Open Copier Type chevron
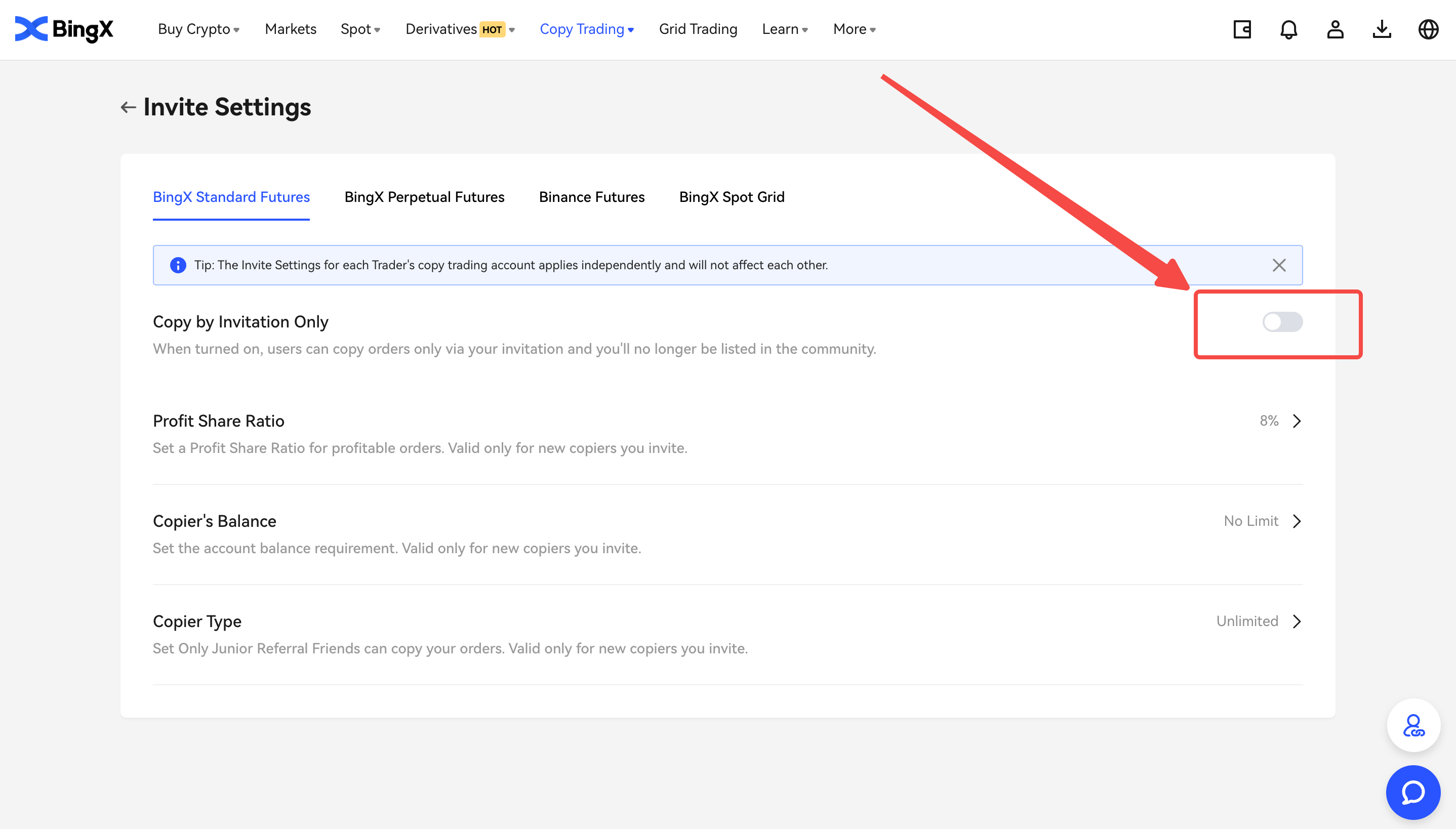The image size is (1456, 829). coord(1297,621)
